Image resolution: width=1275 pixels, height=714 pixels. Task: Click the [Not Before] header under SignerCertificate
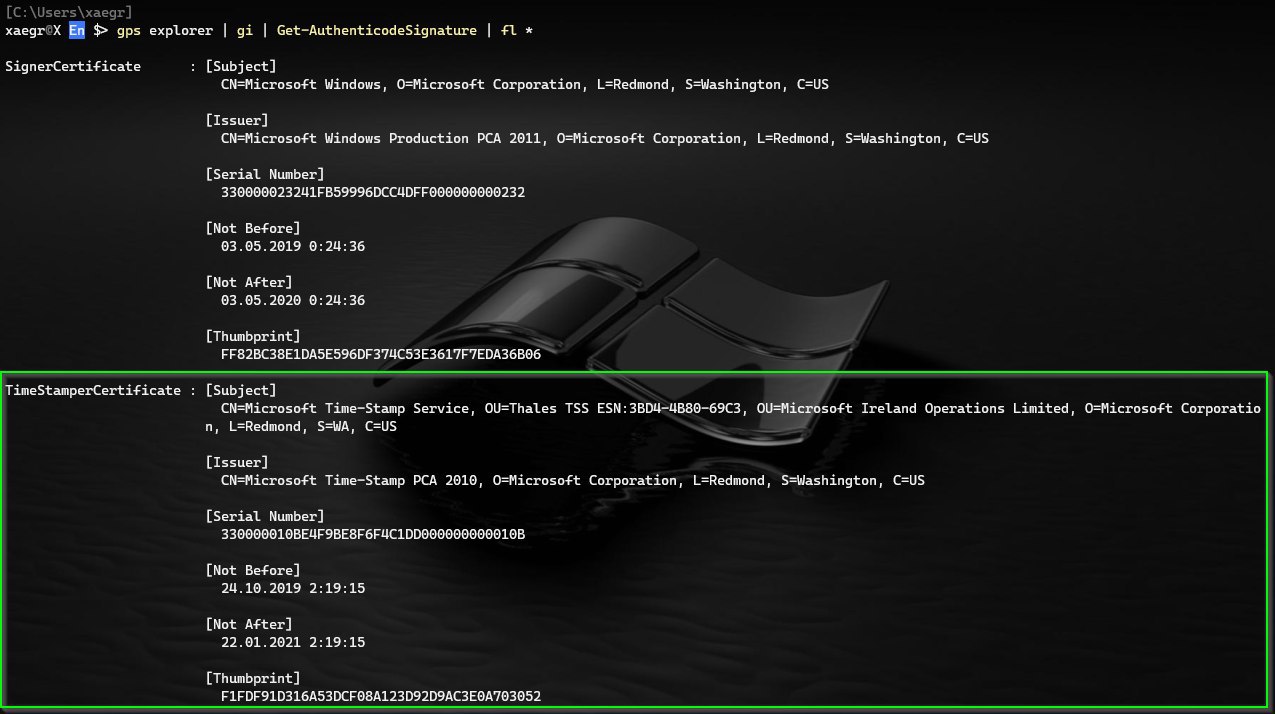pos(253,228)
